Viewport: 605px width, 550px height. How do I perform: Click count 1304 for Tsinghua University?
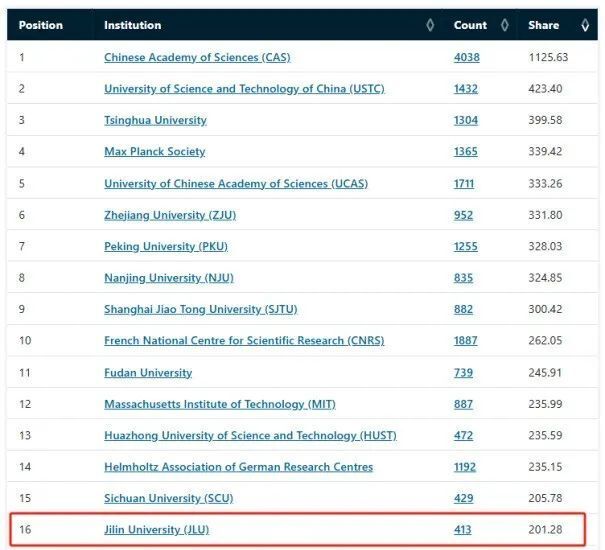tap(466, 120)
